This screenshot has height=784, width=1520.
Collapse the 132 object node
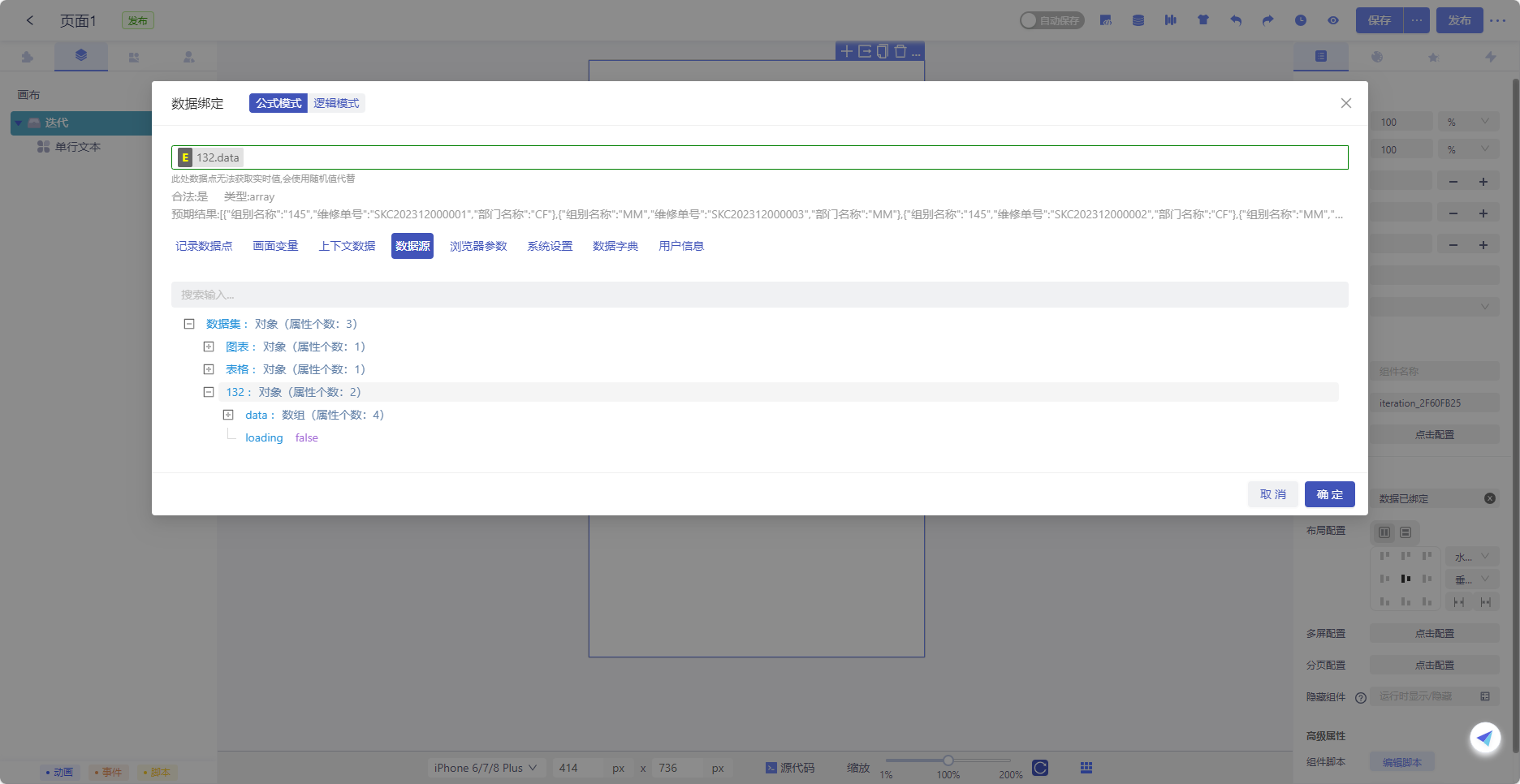coord(209,392)
